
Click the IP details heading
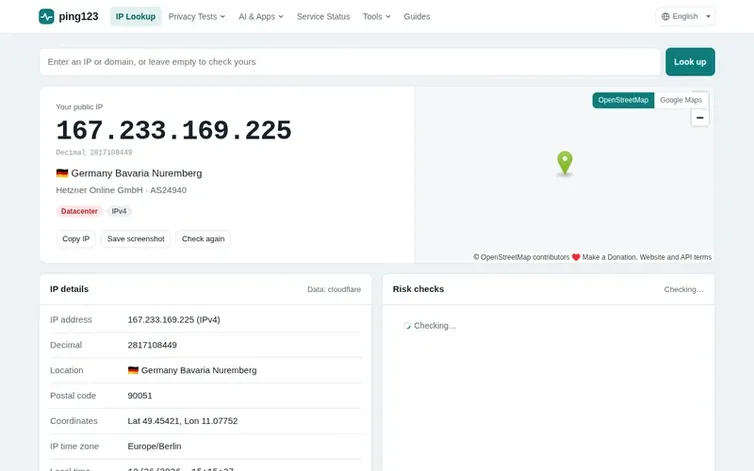[69, 289]
